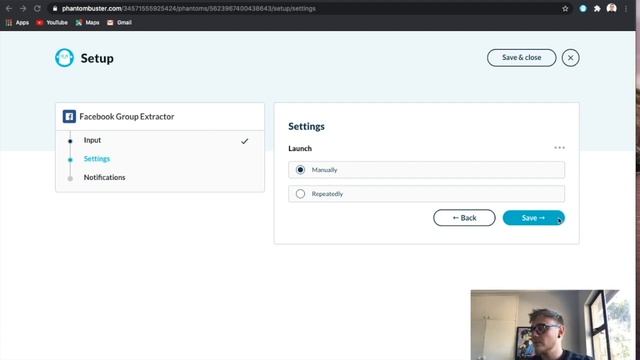Select the Settings setup step

[x=97, y=159]
